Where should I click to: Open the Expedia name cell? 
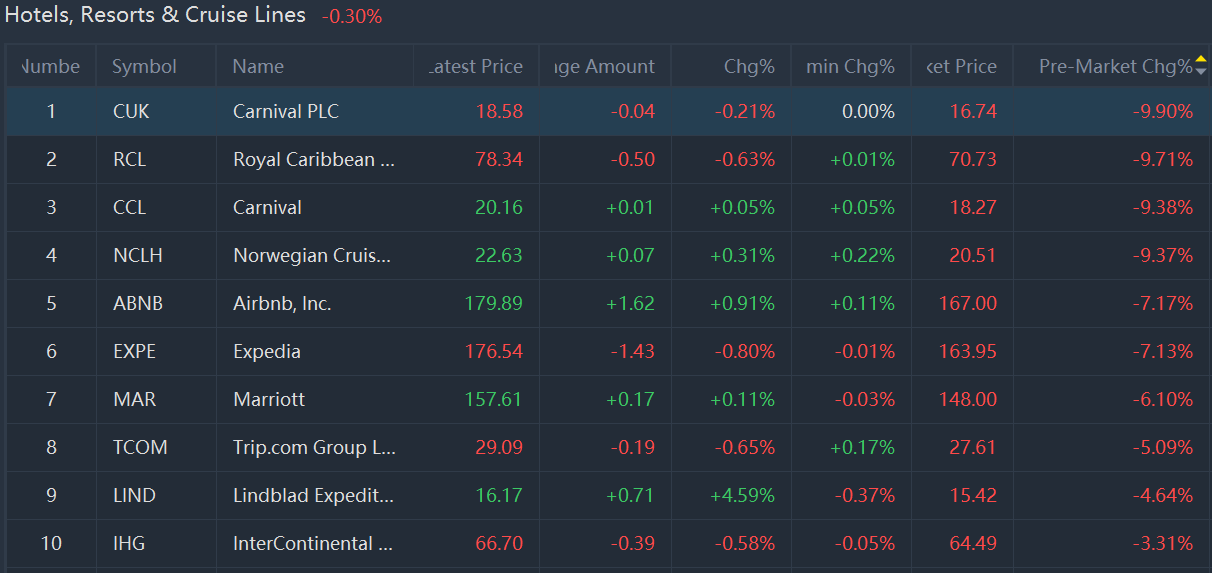(x=267, y=351)
